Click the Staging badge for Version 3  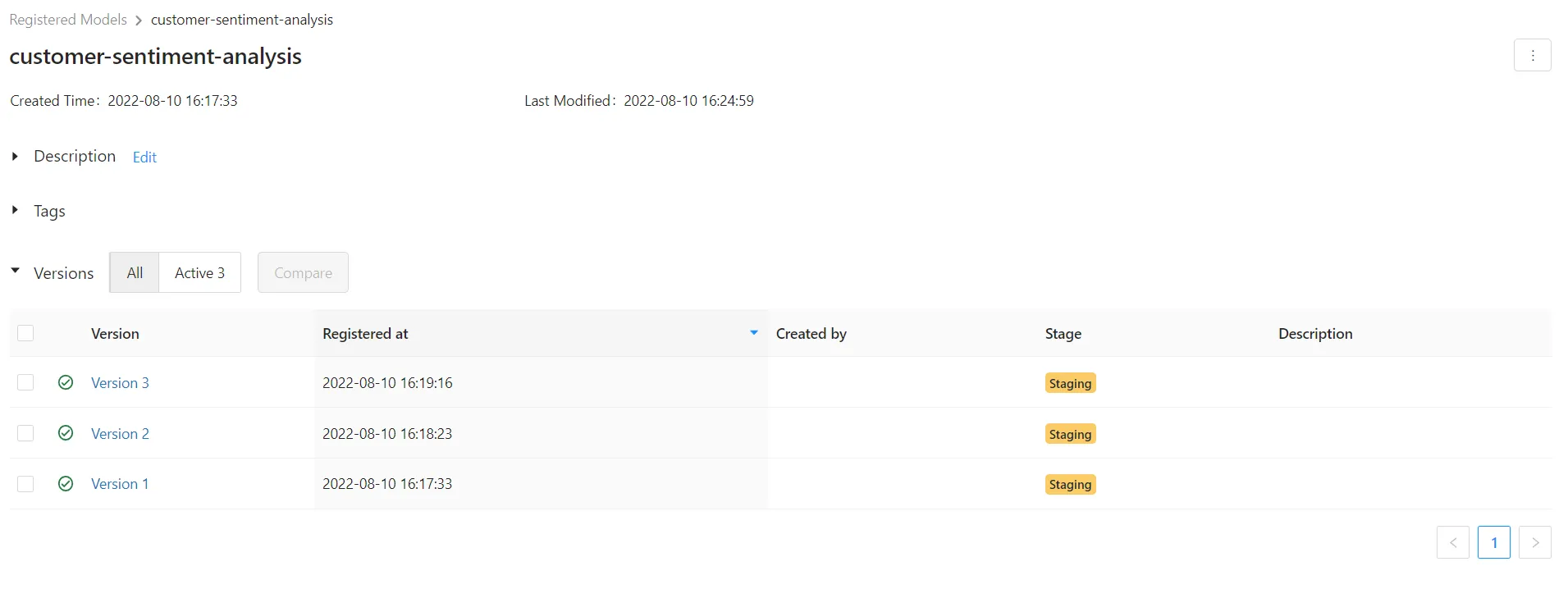click(x=1070, y=383)
